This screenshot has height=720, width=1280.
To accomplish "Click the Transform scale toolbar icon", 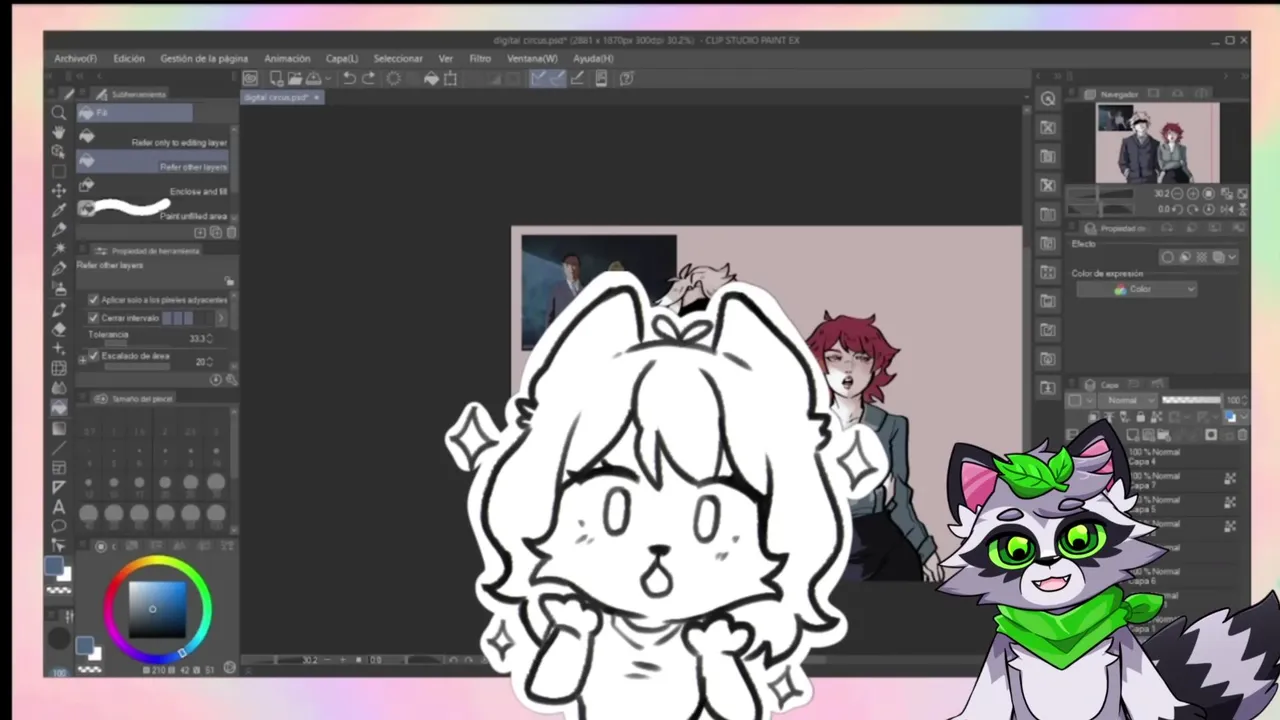I will (x=451, y=78).
